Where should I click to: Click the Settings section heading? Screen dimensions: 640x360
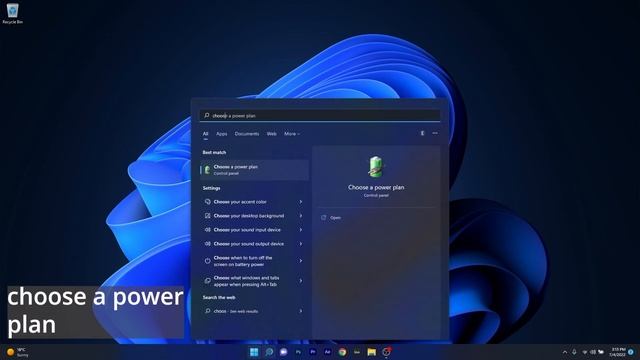click(211, 188)
